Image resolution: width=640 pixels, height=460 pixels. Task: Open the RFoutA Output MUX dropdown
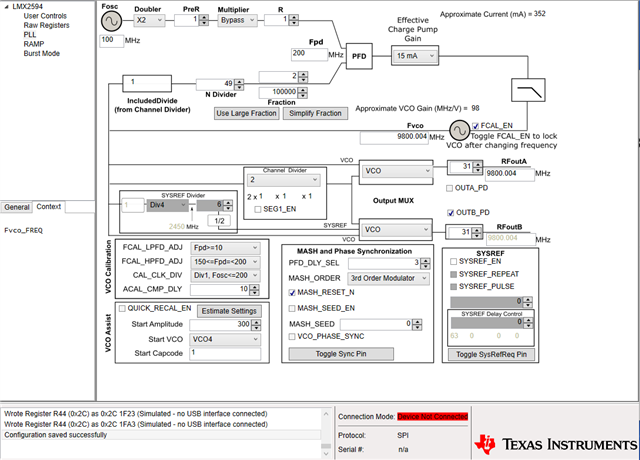(x=396, y=171)
